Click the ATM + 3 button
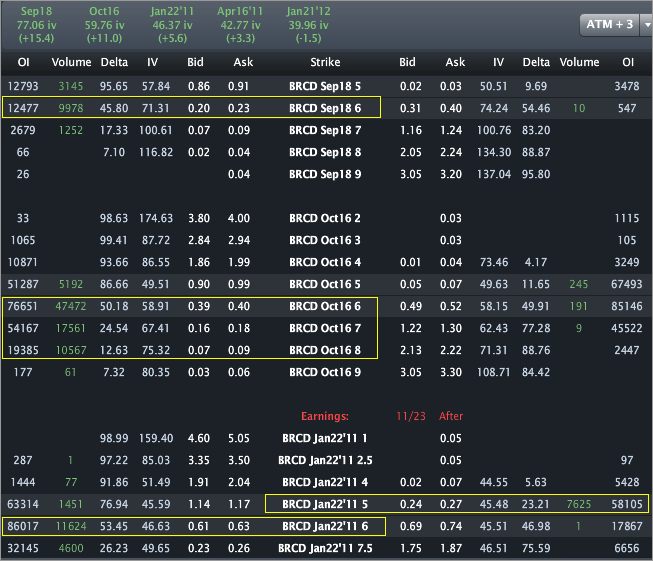 pyautogui.click(x=610, y=25)
